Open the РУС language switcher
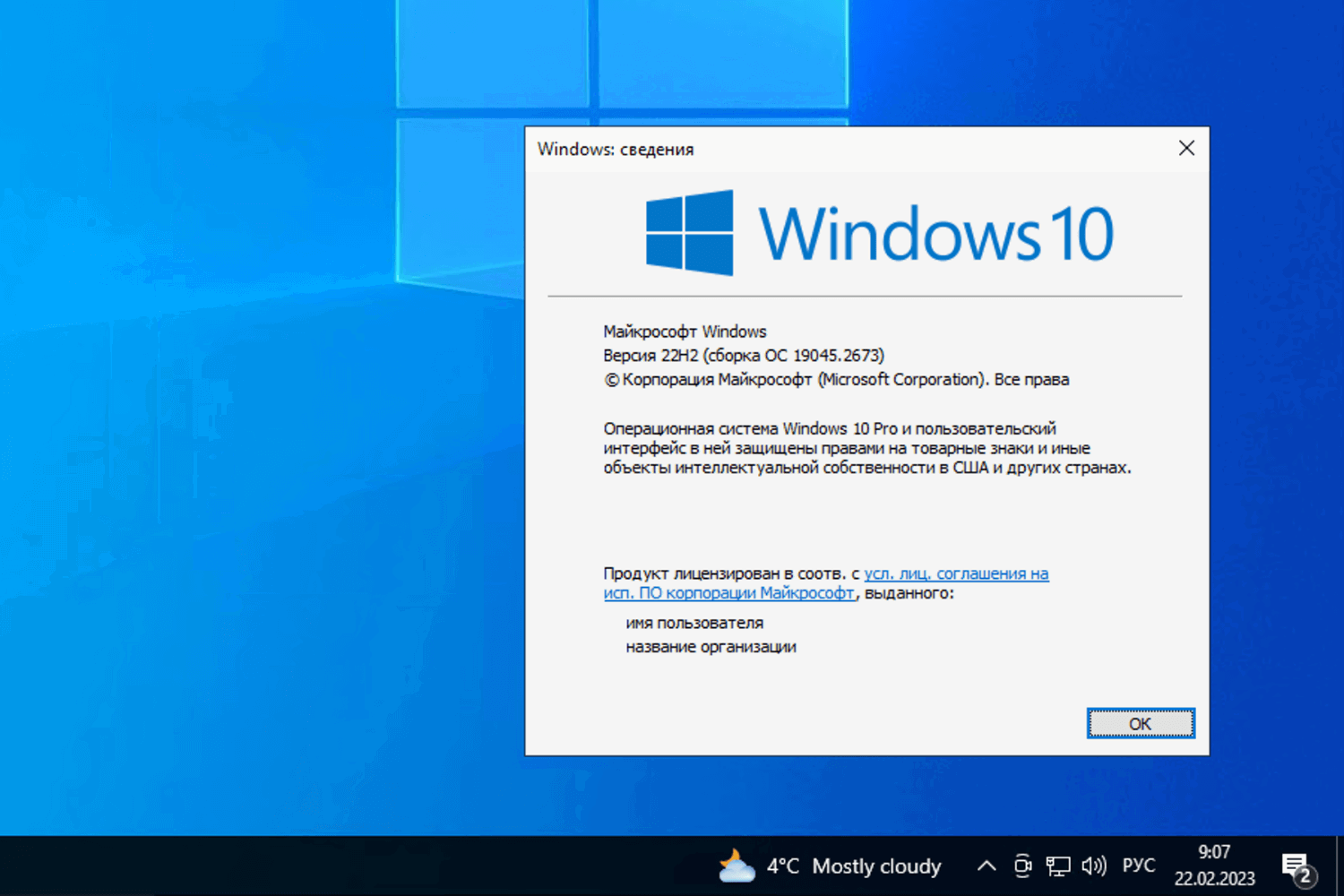 tap(1138, 866)
